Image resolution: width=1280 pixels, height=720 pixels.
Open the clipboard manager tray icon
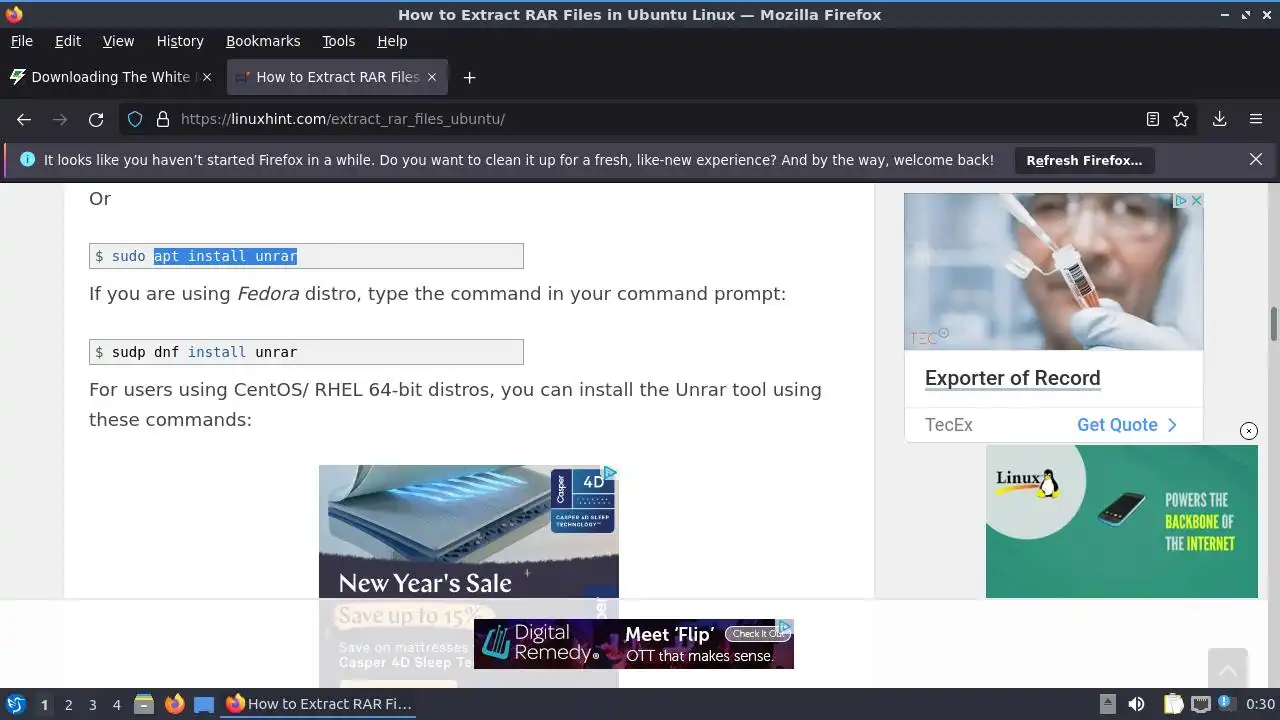(1173, 704)
